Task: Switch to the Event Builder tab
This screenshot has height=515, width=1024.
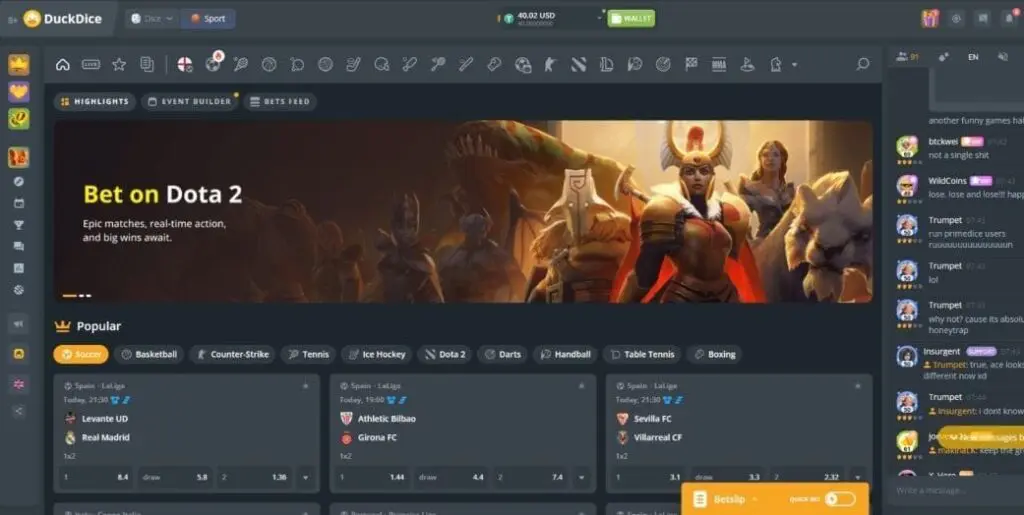Action: tap(189, 101)
